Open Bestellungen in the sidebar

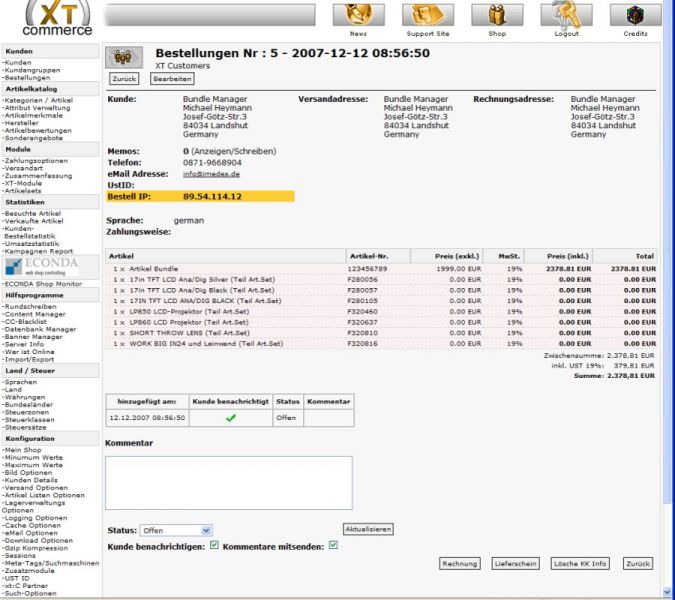coord(27,78)
